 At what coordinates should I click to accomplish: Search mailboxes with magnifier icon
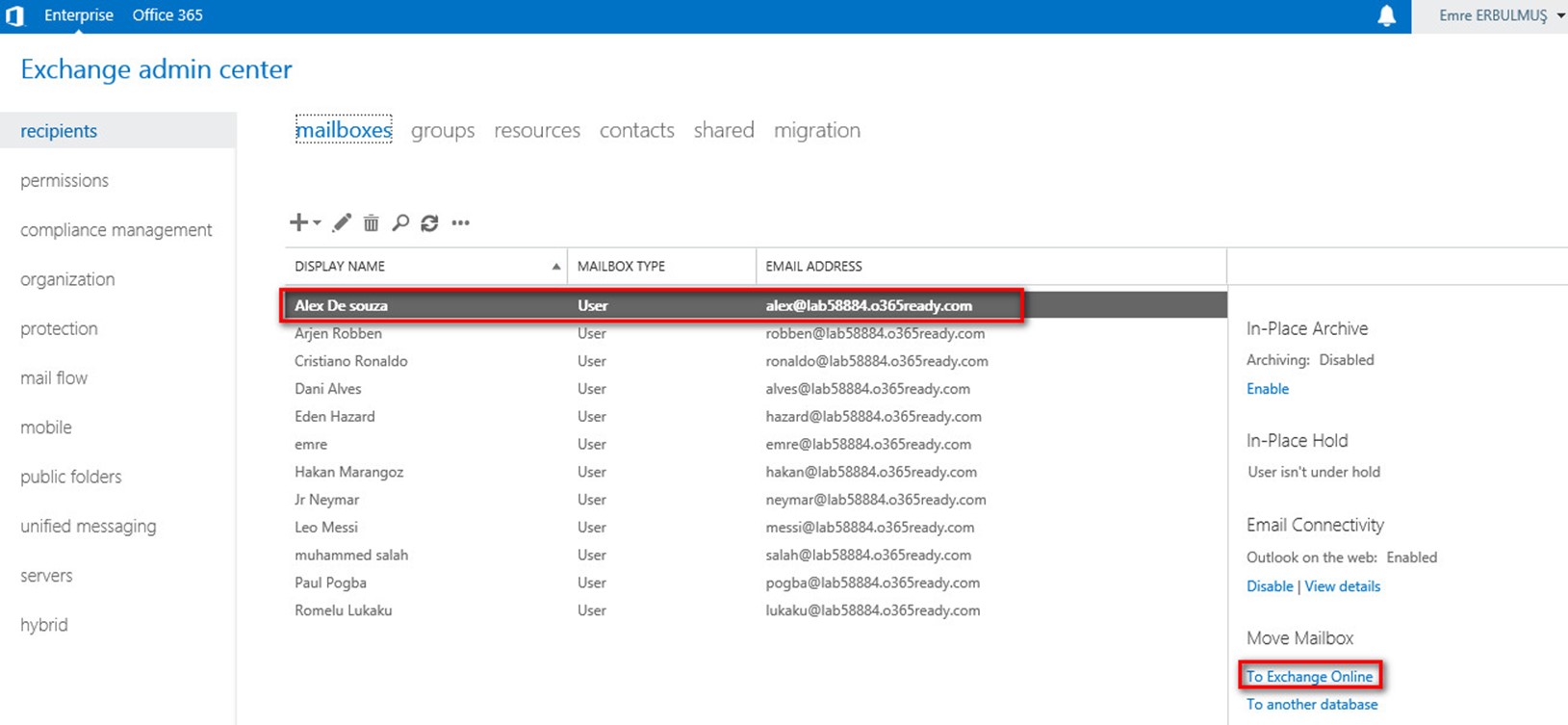point(400,222)
